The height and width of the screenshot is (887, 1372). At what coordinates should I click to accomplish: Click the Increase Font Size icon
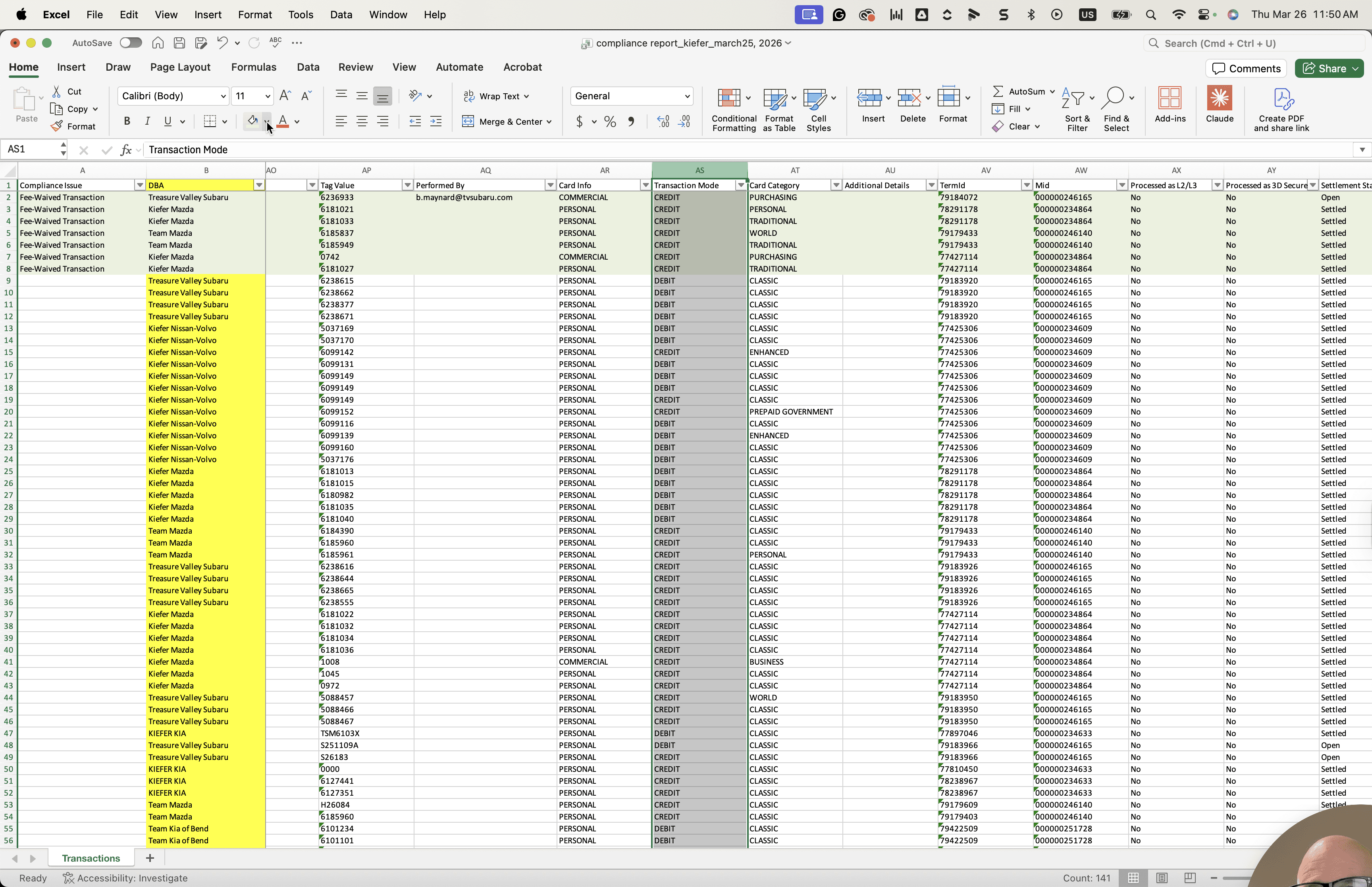point(285,96)
